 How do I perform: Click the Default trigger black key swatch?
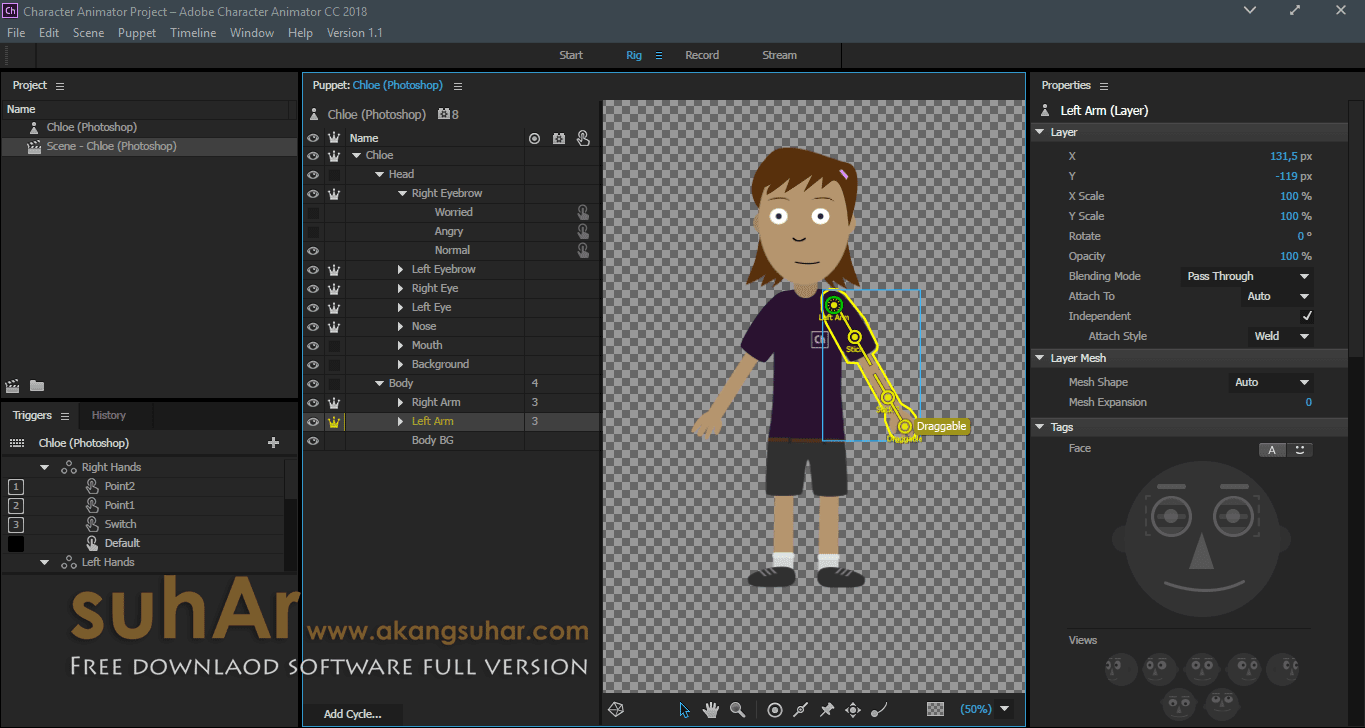pyautogui.click(x=16, y=543)
